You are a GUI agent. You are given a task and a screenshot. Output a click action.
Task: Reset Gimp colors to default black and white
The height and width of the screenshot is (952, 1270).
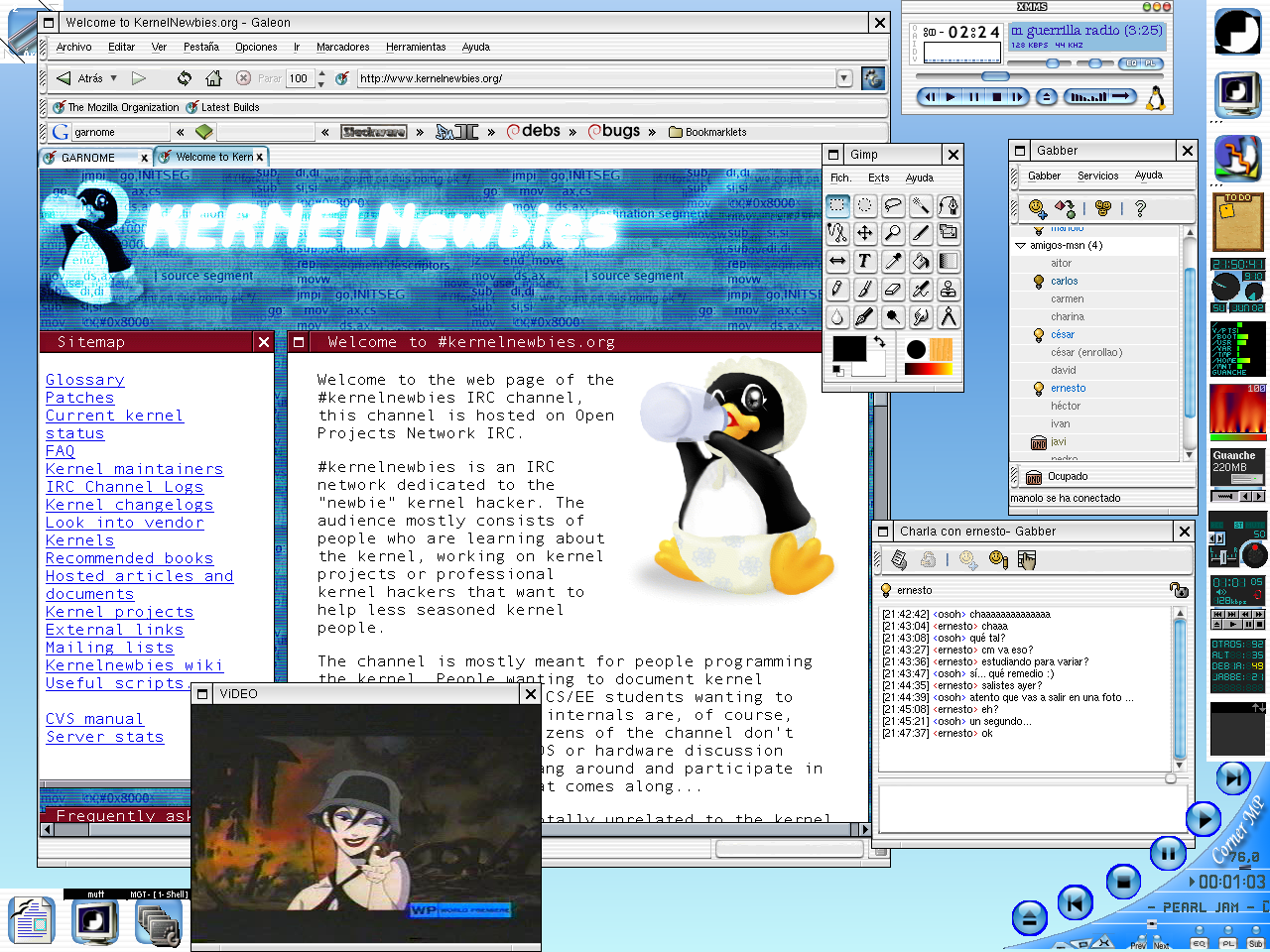[x=838, y=371]
